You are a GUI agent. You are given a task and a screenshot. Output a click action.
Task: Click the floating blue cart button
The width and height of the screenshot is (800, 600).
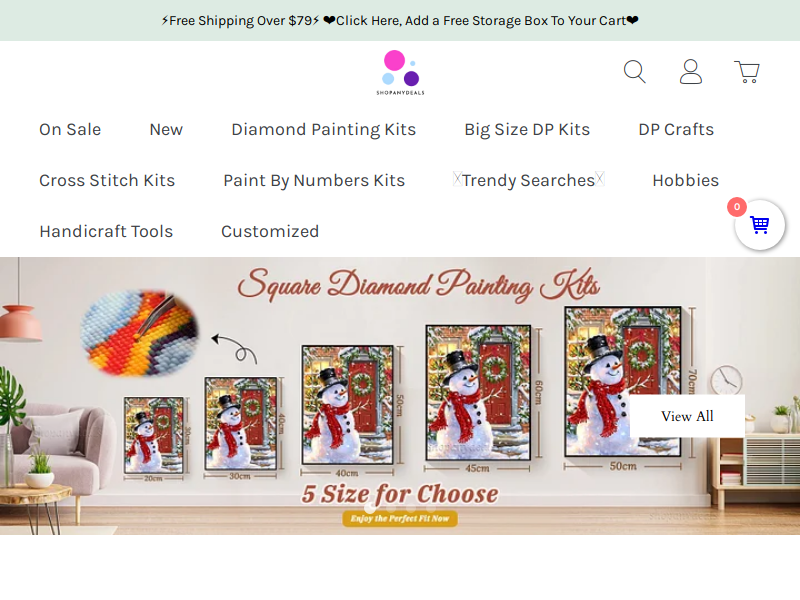tap(760, 224)
